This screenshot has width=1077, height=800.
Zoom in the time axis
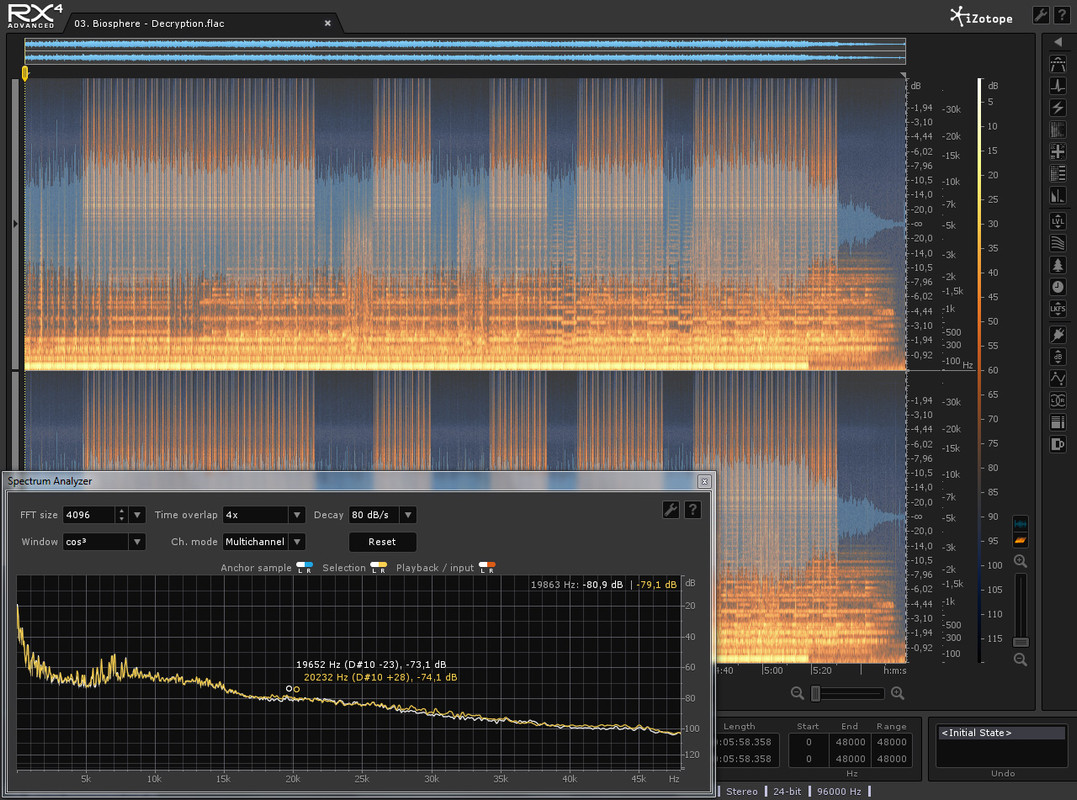click(898, 694)
